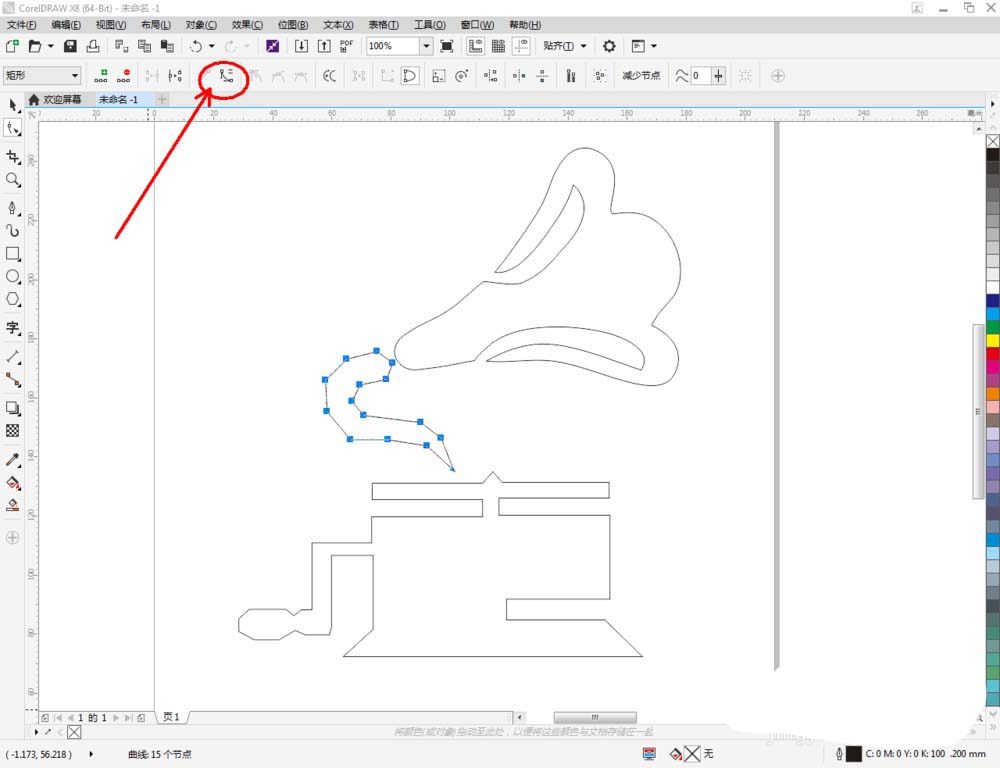Open the View menu

click(111, 25)
